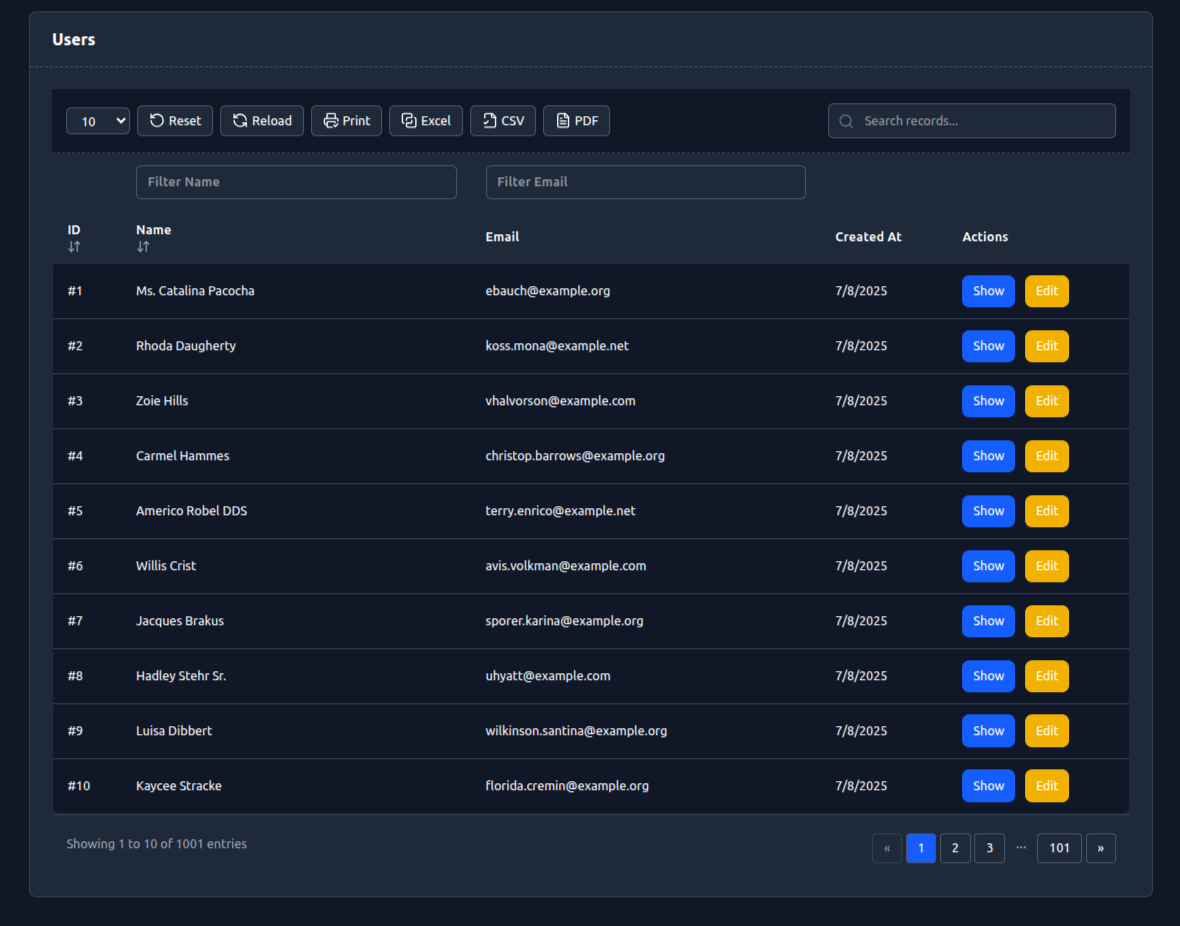Click the Filter Email input

click(646, 182)
